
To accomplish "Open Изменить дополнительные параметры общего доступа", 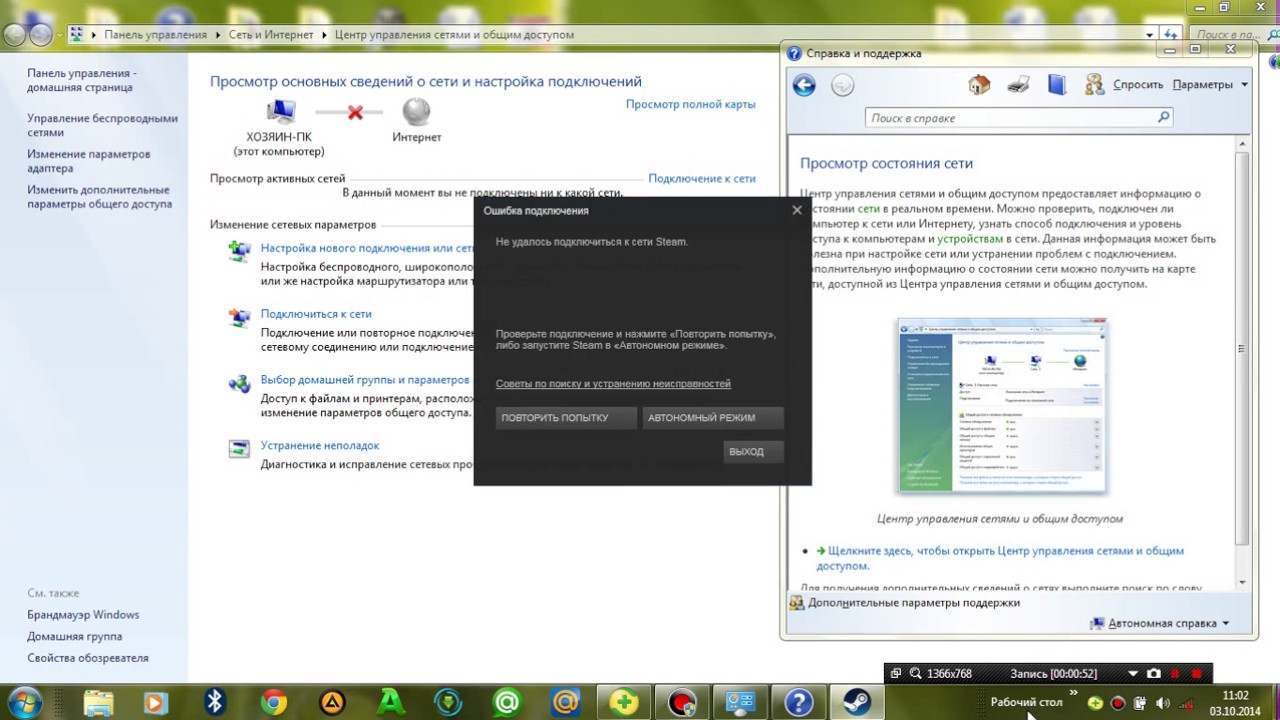I will (99, 197).
